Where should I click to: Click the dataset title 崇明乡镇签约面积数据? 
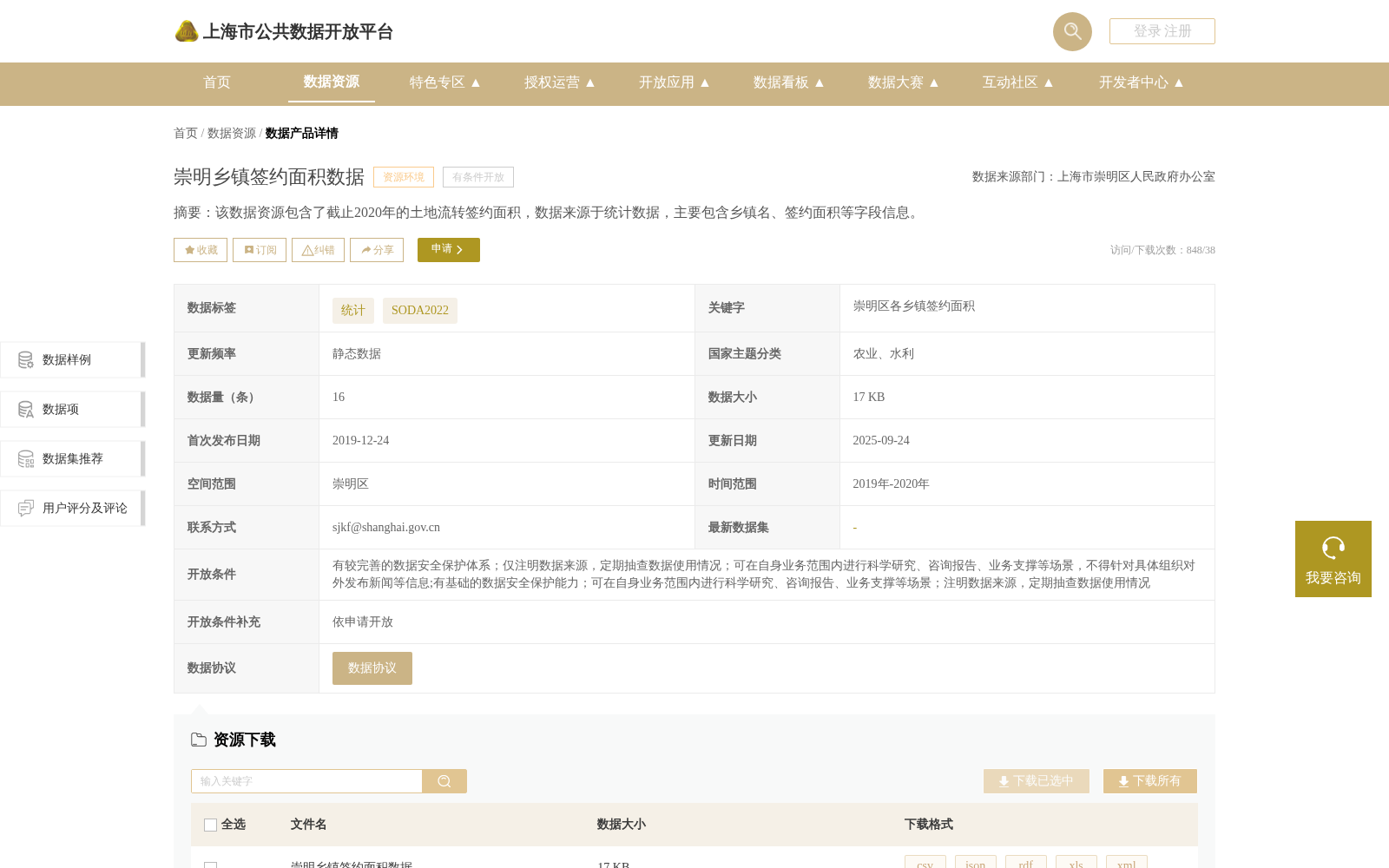point(269,177)
